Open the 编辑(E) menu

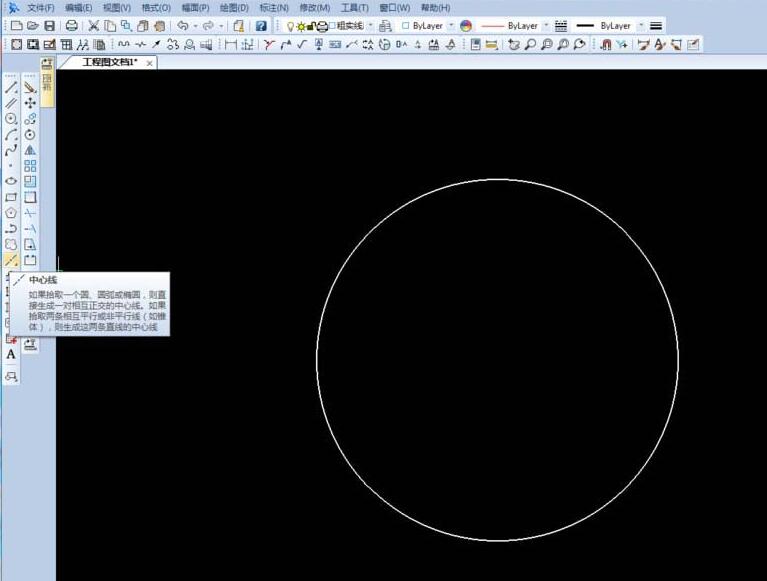tap(78, 8)
